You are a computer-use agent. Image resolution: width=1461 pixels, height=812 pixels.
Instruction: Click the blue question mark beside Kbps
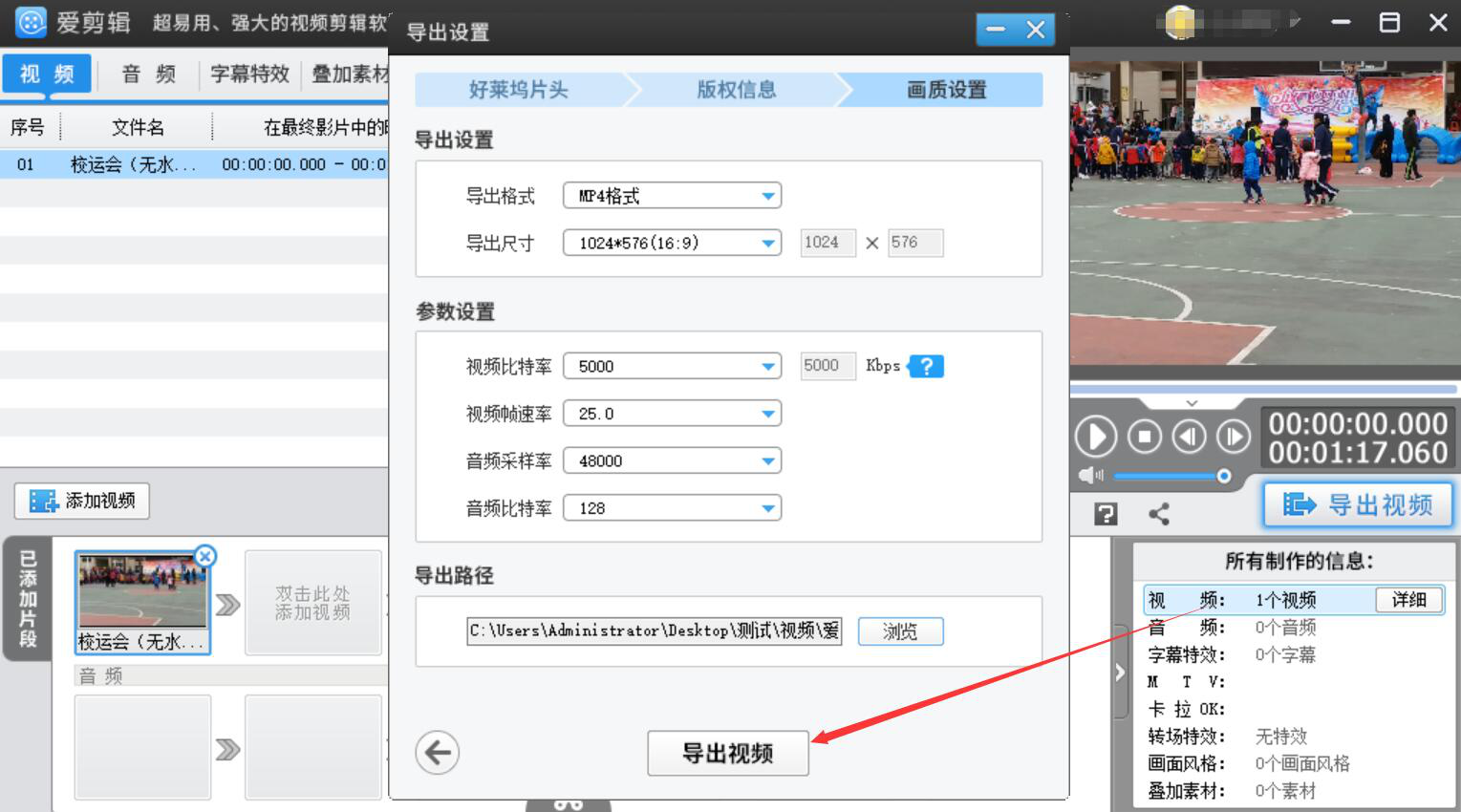pos(926,366)
